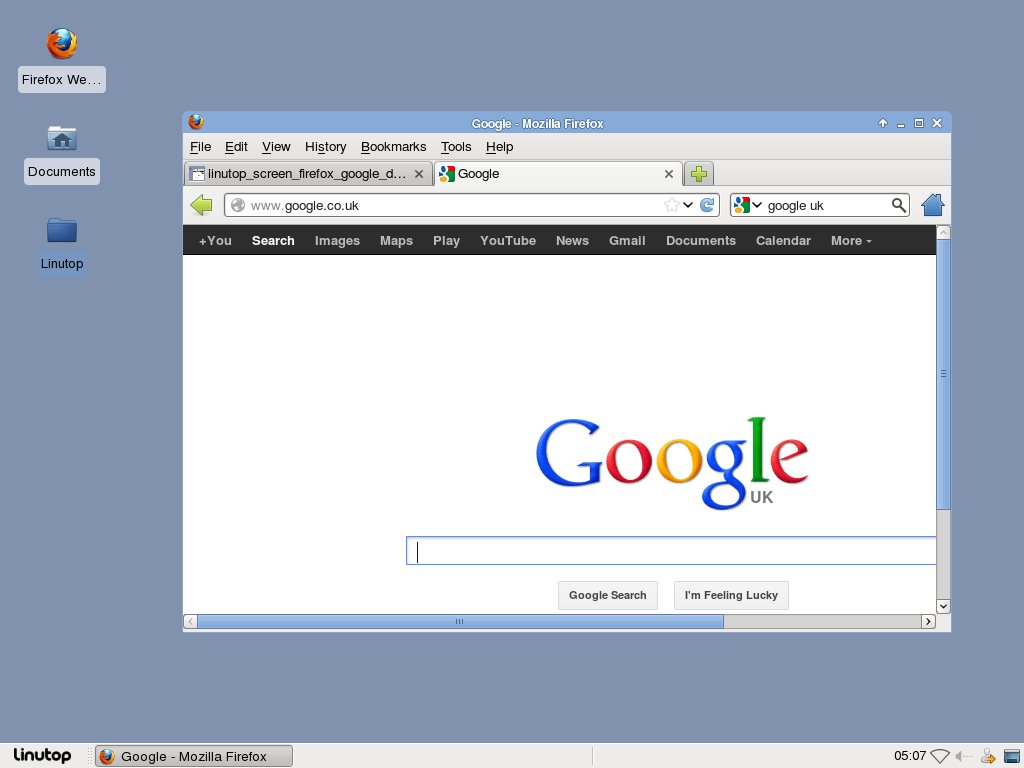The width and height of the screenshot is (1024, 768).
Task: Open the Edit menu
Action: [236, 147]
